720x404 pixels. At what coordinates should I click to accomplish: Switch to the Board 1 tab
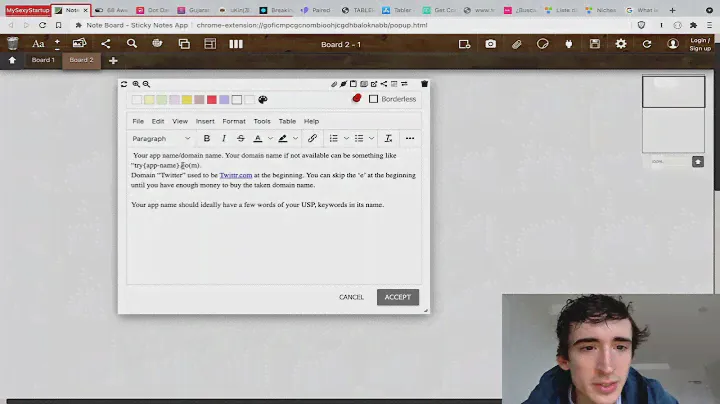pyautogui.click(x=43, y=60)
